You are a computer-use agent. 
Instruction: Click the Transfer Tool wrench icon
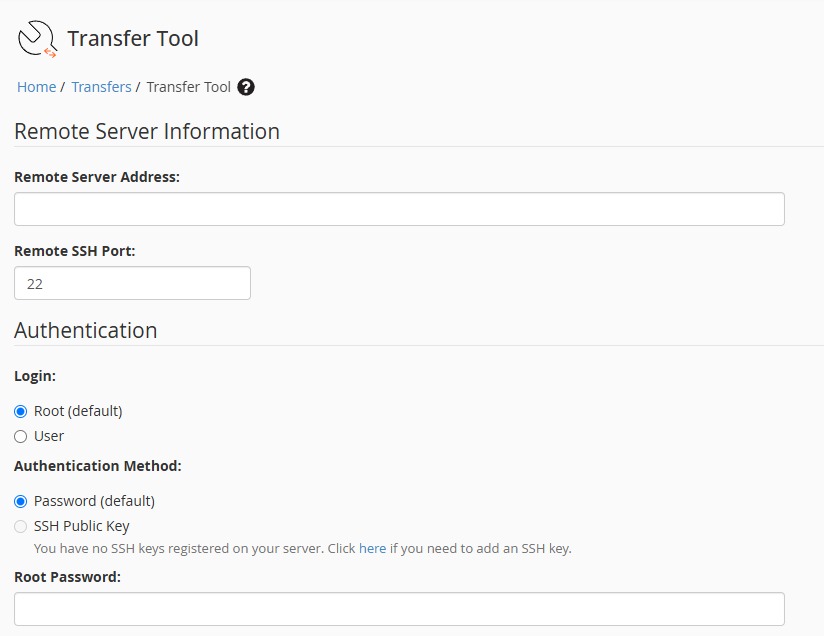pyautogui.click(x=37, y=39)
